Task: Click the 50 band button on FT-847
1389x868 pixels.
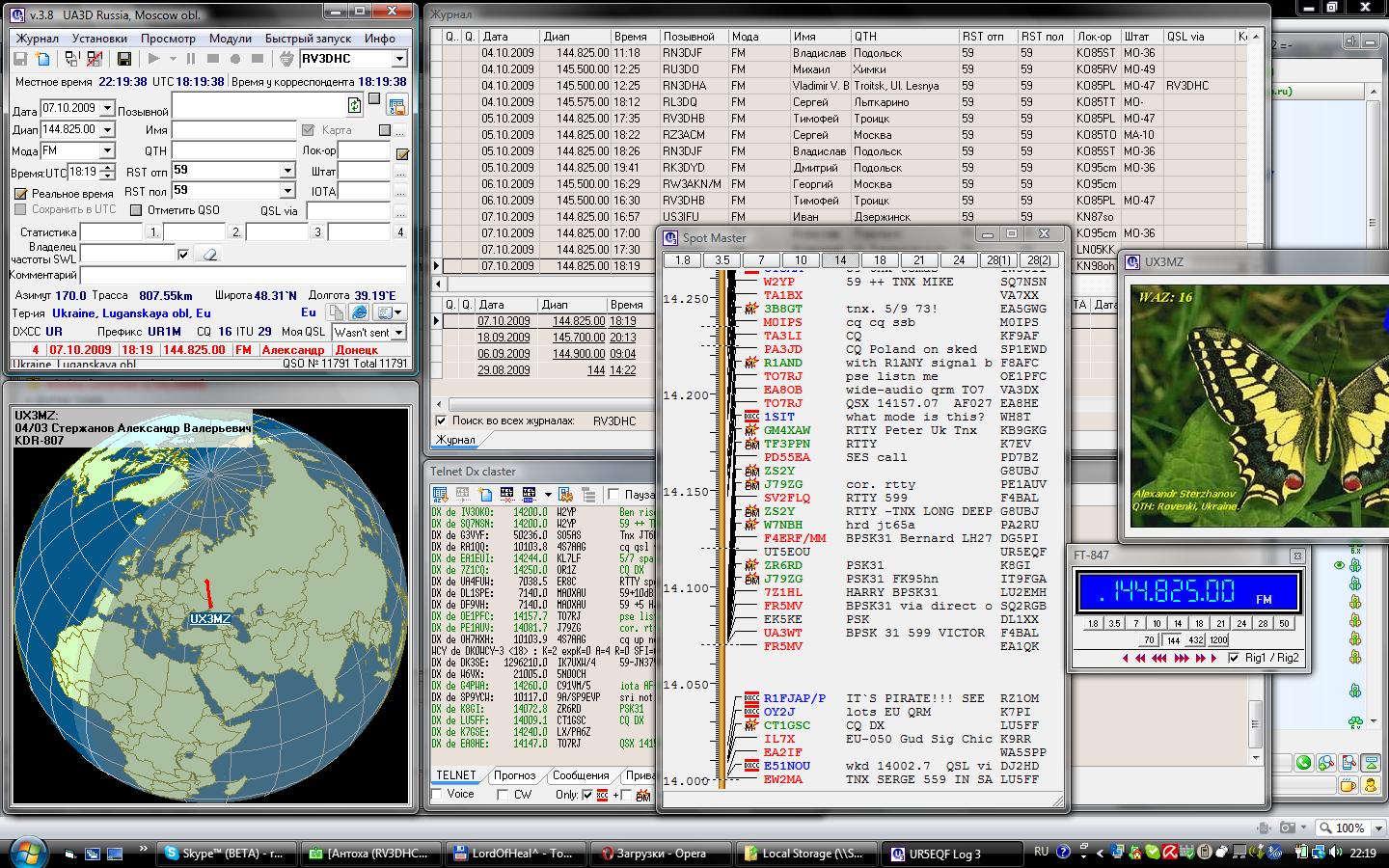Action: (x=1284, y=623)
